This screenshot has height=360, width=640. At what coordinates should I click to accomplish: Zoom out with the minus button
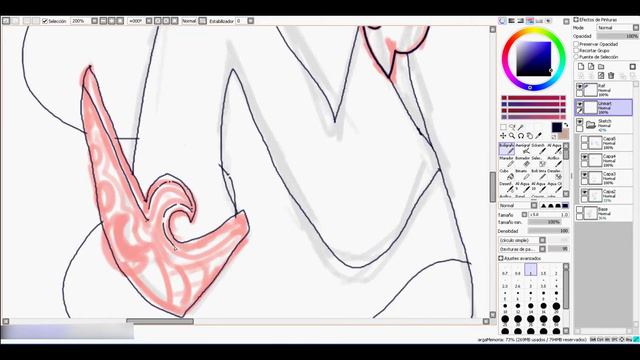tap(103, 21)
